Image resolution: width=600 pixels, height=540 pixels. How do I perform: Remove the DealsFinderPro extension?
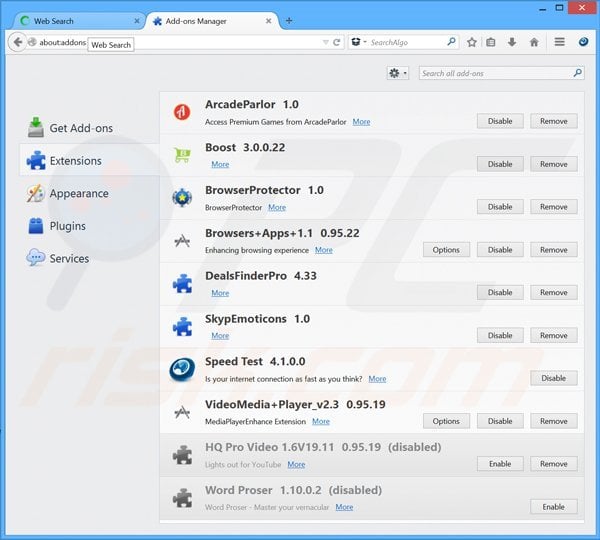(x=554, y=292)
